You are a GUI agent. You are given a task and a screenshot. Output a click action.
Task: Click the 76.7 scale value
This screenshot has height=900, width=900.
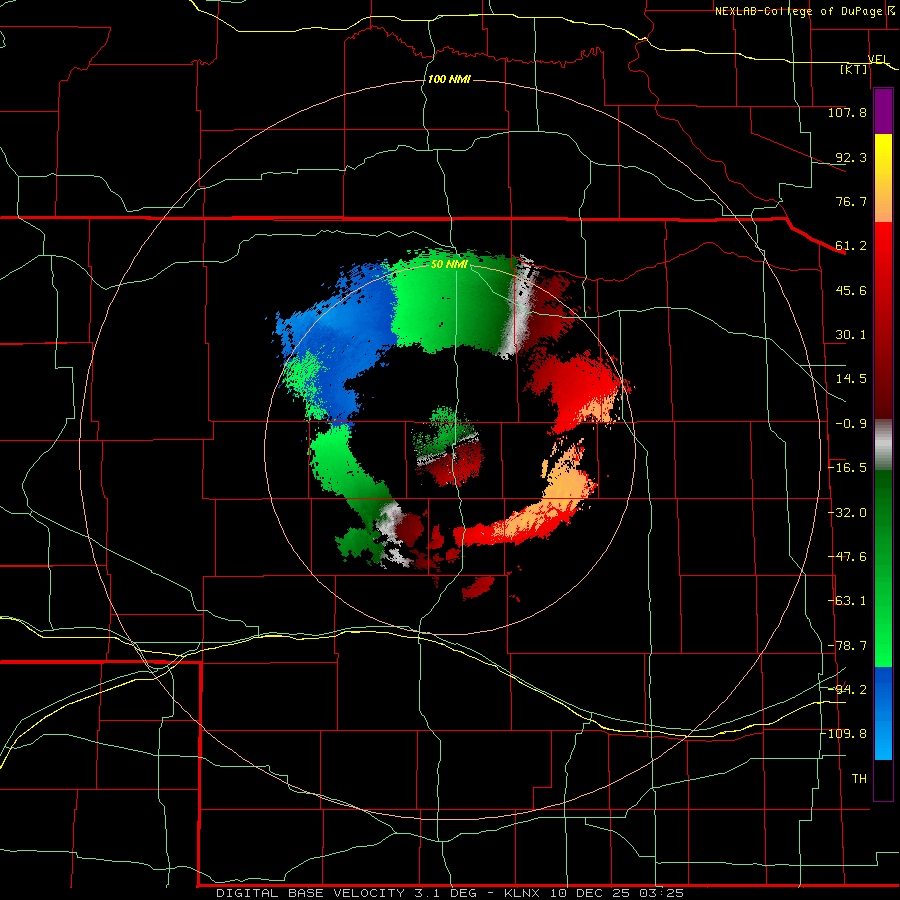tap(851, 201)
